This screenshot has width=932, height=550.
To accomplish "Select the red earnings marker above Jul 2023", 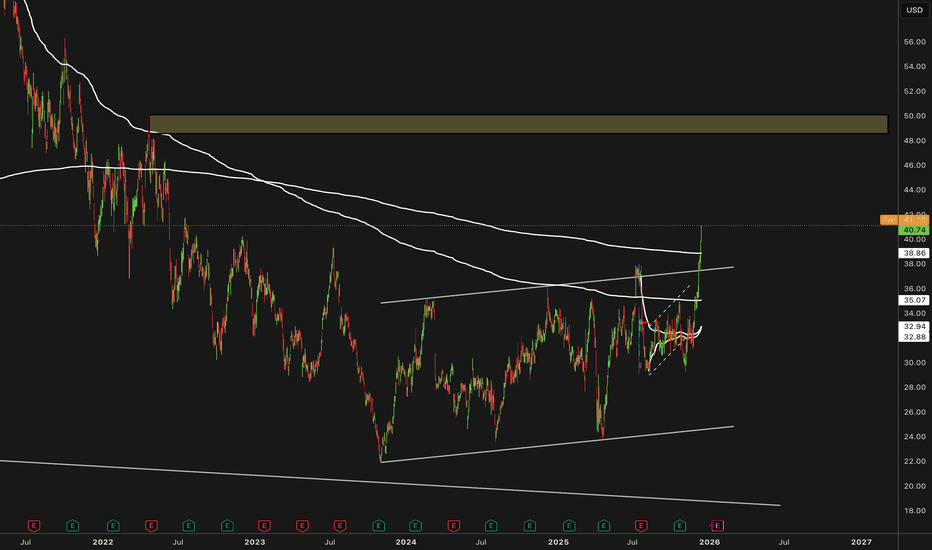I will (340, 526).
